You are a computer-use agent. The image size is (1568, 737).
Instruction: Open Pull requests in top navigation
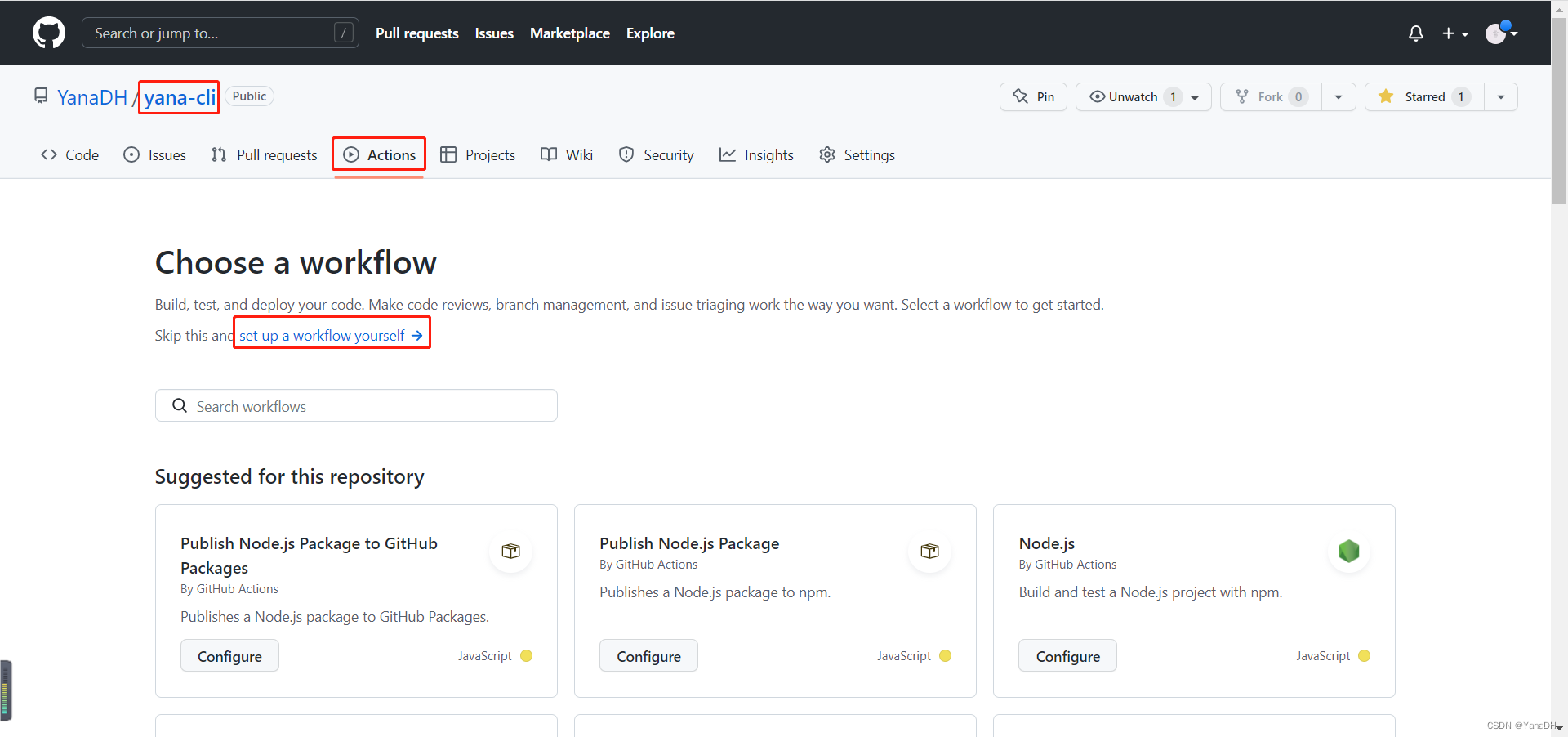coord(417,33)
